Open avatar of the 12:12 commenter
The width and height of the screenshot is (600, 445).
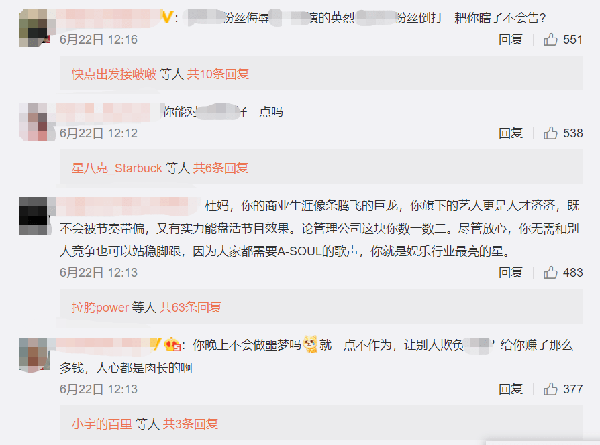click(x=34, y=122)
